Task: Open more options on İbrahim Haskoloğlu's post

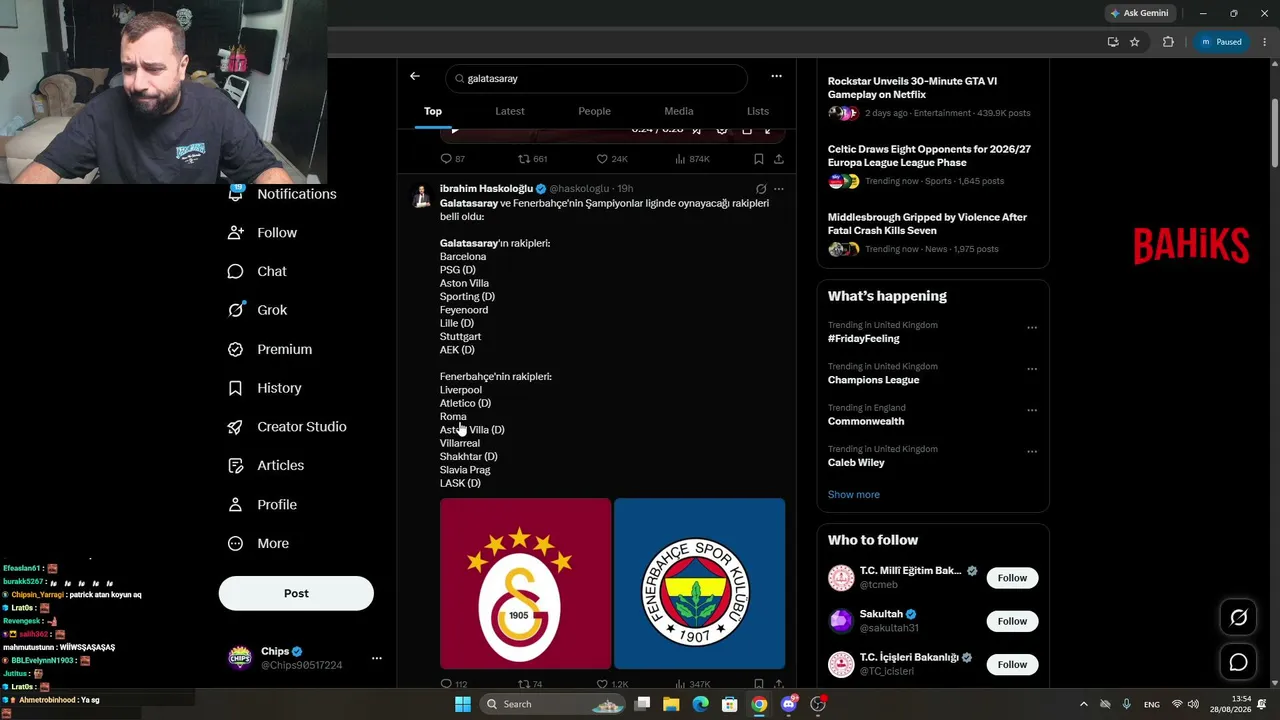Action: point(779,189)
